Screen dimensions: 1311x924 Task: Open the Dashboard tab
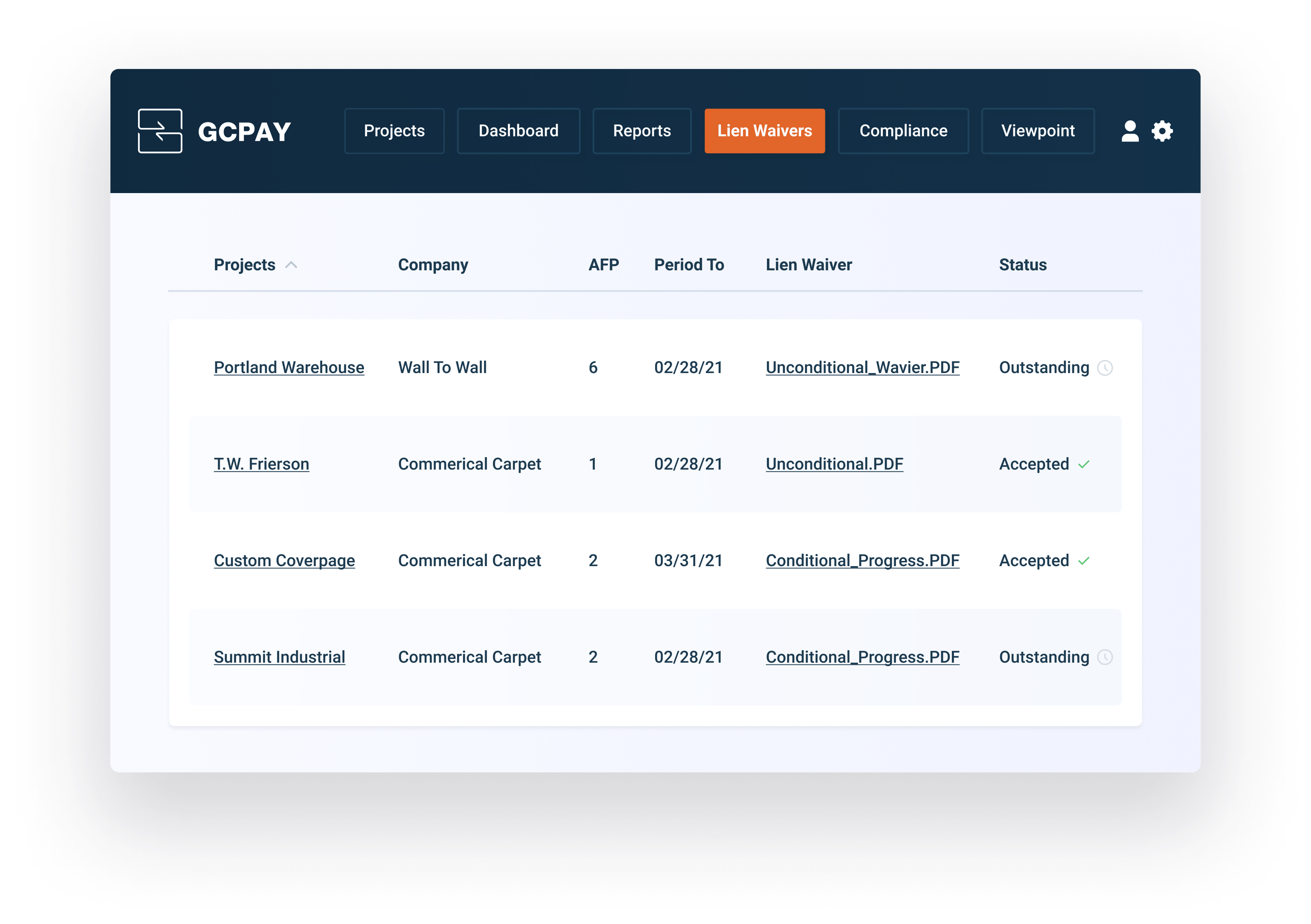point(518,131)
